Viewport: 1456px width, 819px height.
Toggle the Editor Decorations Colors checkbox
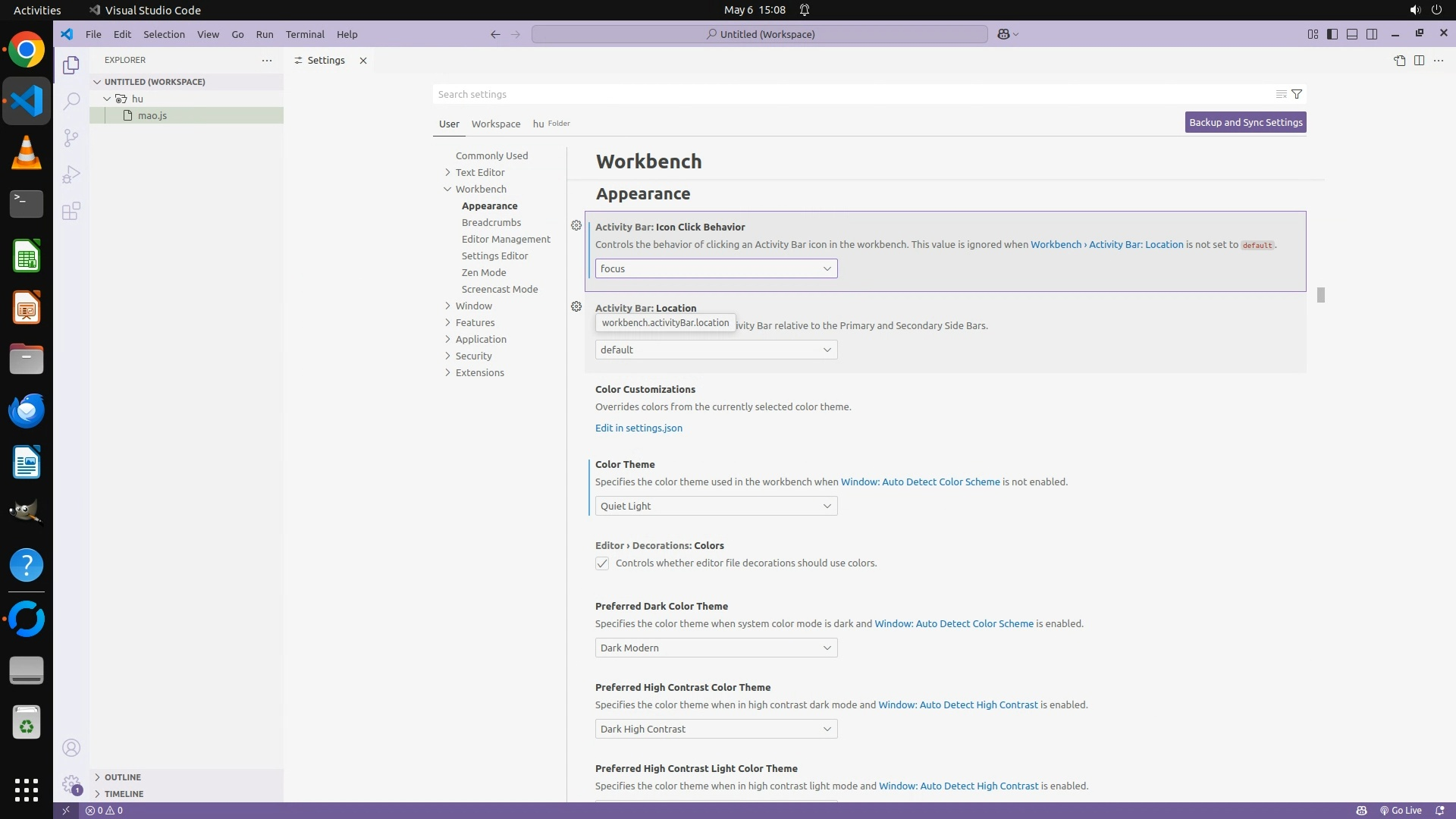pyautogui.click(x=602, y=563)
